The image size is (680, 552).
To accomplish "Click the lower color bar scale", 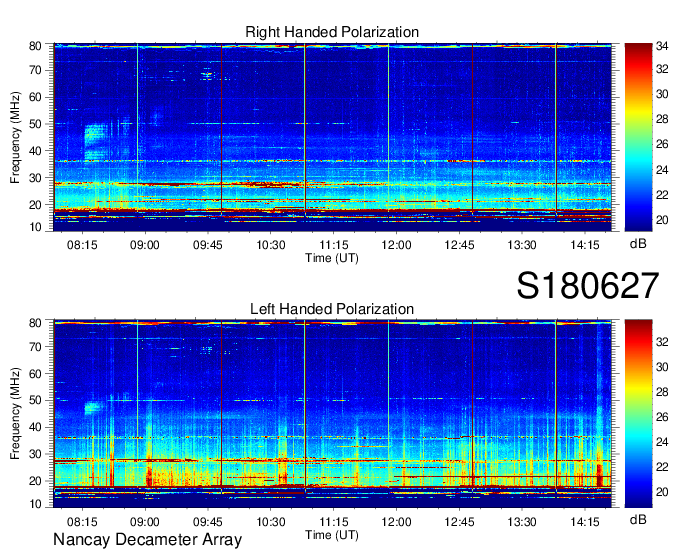I will pos(638,413).
